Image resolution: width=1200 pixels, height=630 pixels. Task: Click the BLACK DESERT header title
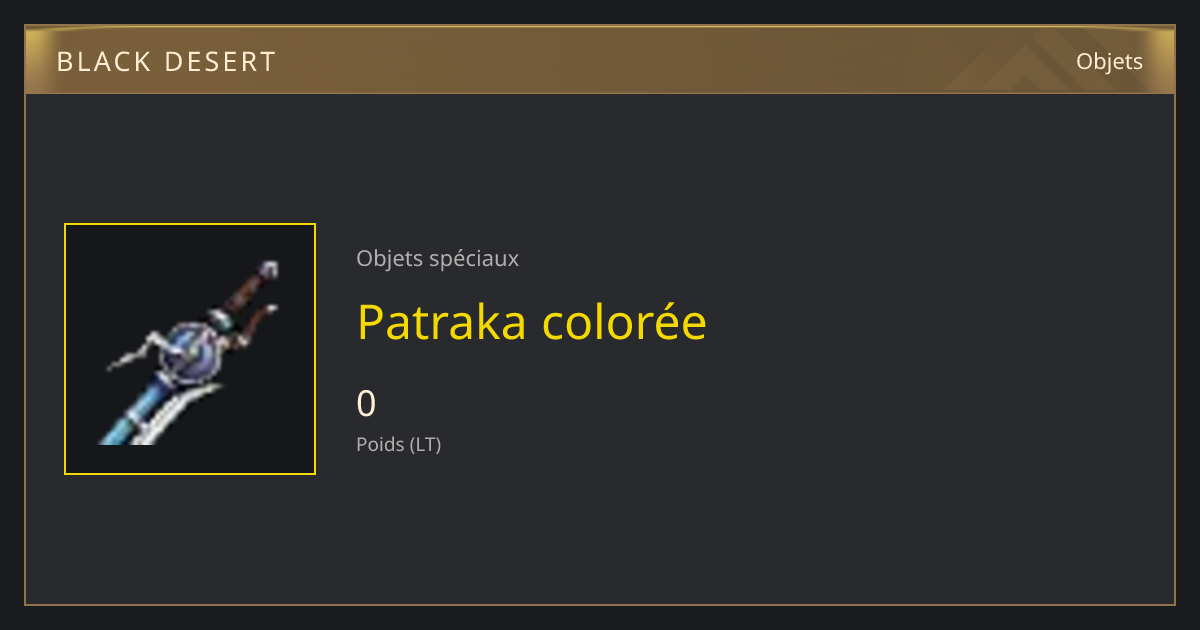[166, 62]
